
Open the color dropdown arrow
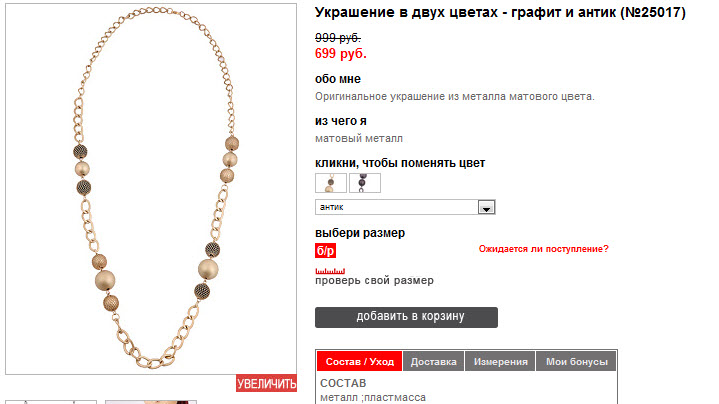click(x=486, y=207)
